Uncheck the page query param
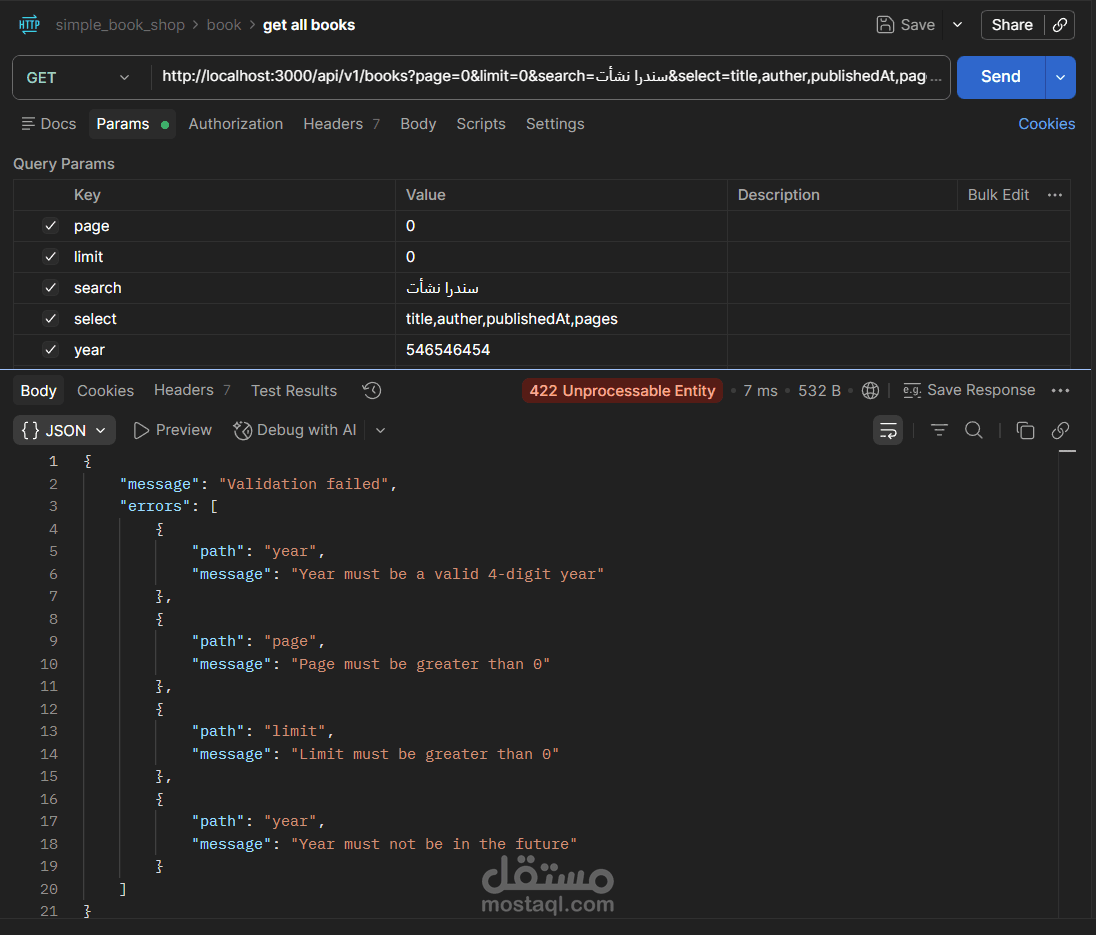 [x=51, y=226]
